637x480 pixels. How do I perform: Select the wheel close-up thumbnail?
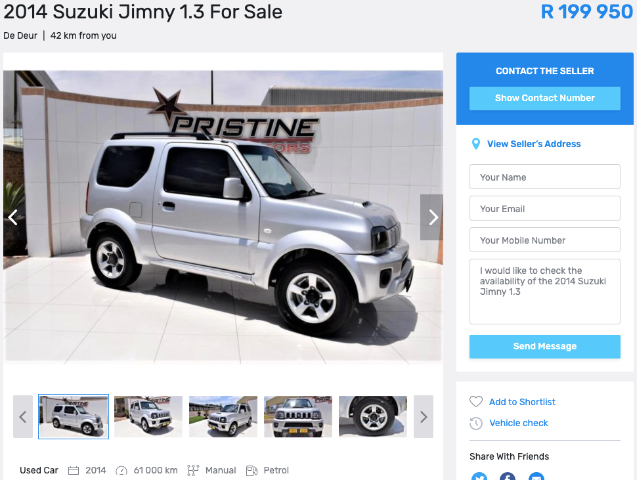373,417
